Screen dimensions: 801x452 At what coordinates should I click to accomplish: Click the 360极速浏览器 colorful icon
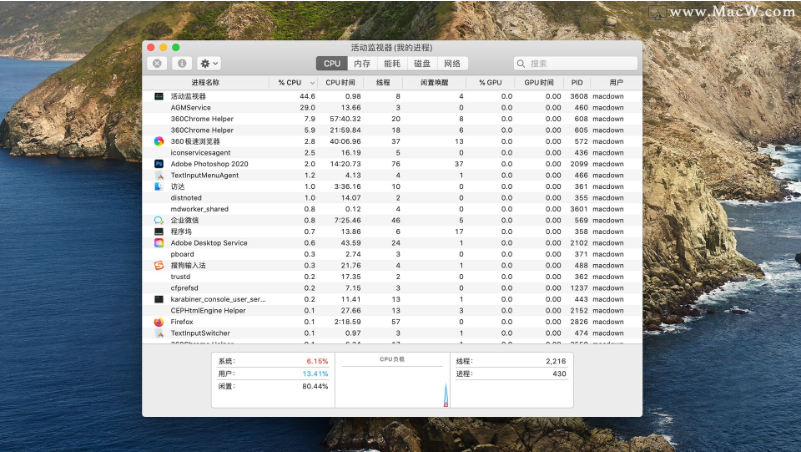pos(159,141)
